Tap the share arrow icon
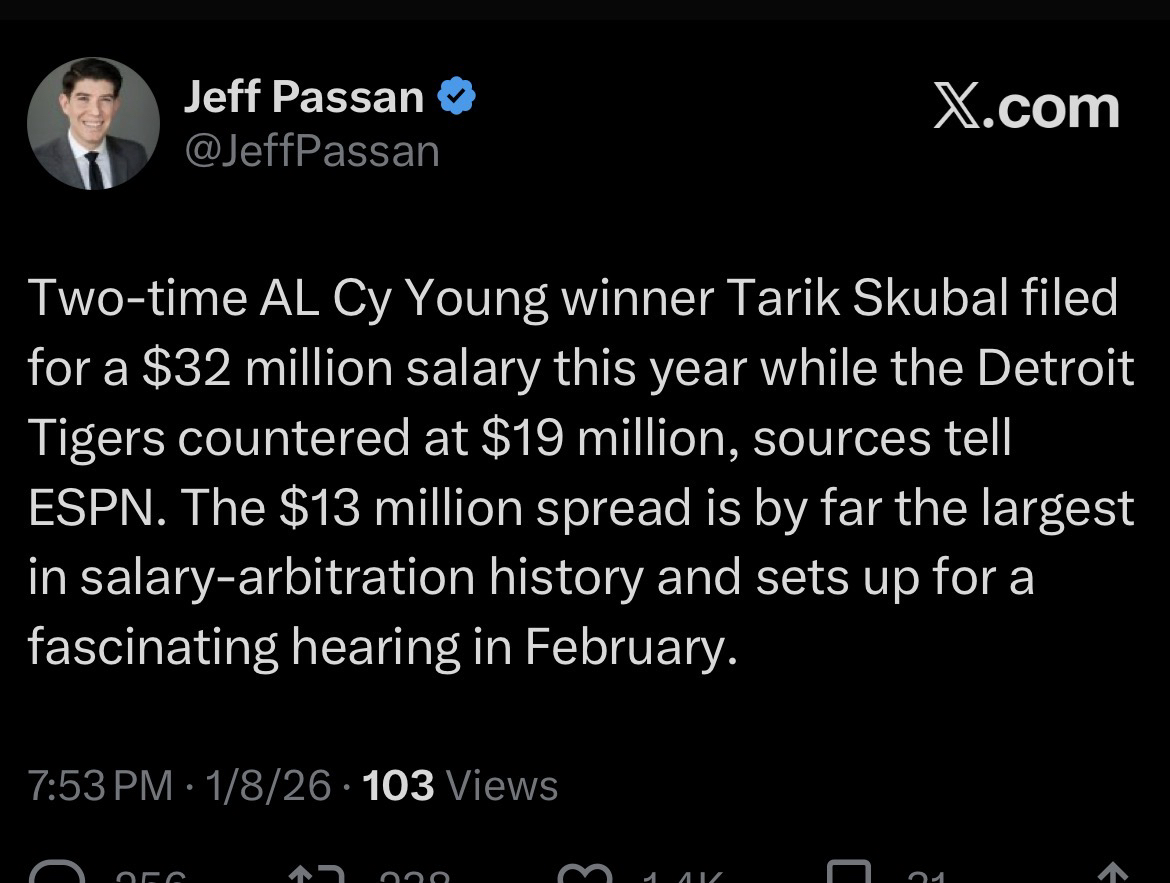 [1113, 873]
